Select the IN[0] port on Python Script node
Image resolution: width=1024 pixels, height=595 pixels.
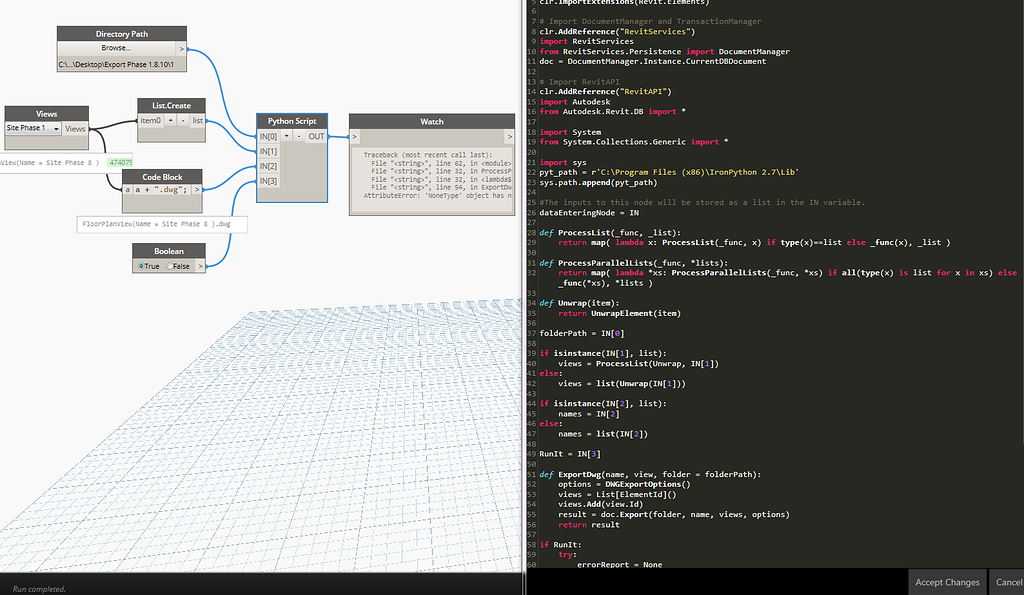coord(268,136)
